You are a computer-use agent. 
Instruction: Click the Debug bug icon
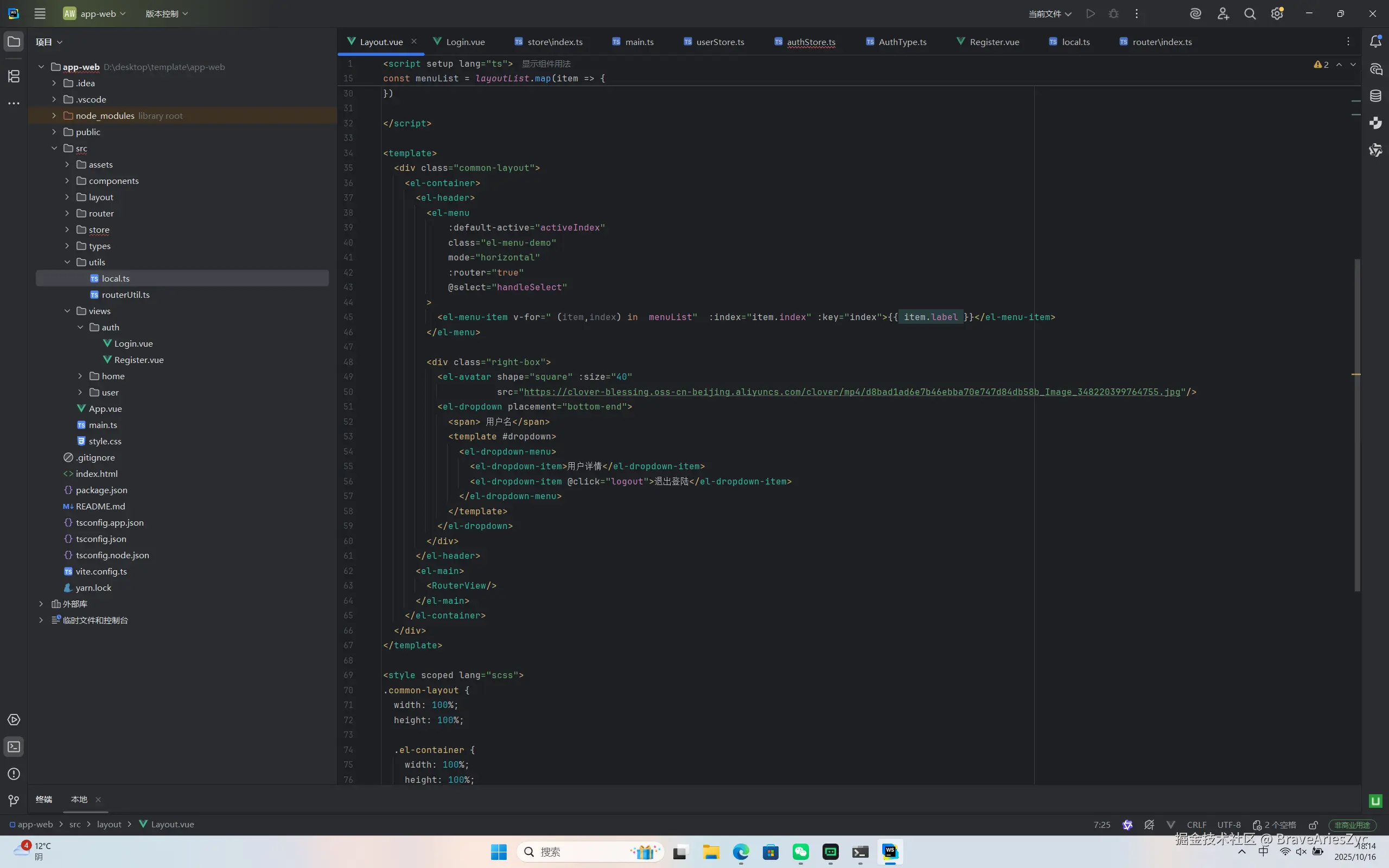(x=1113, y=14)
